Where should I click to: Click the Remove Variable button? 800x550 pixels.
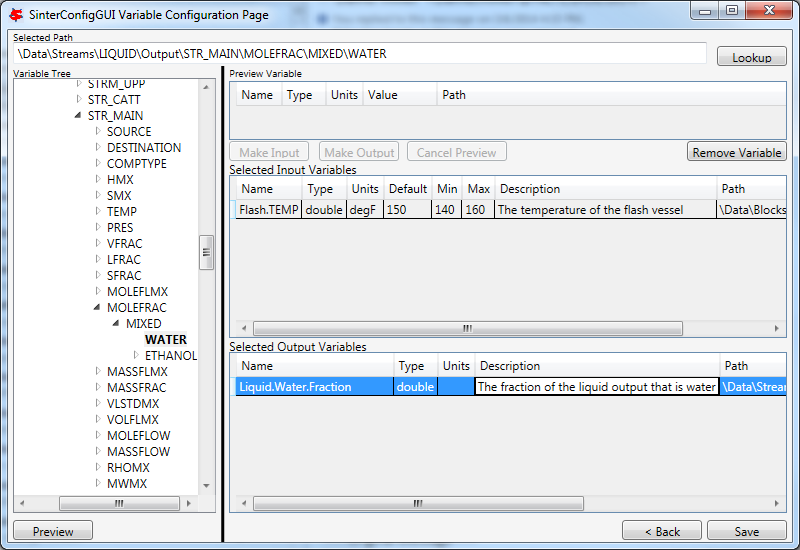click(x=737, y=153)
